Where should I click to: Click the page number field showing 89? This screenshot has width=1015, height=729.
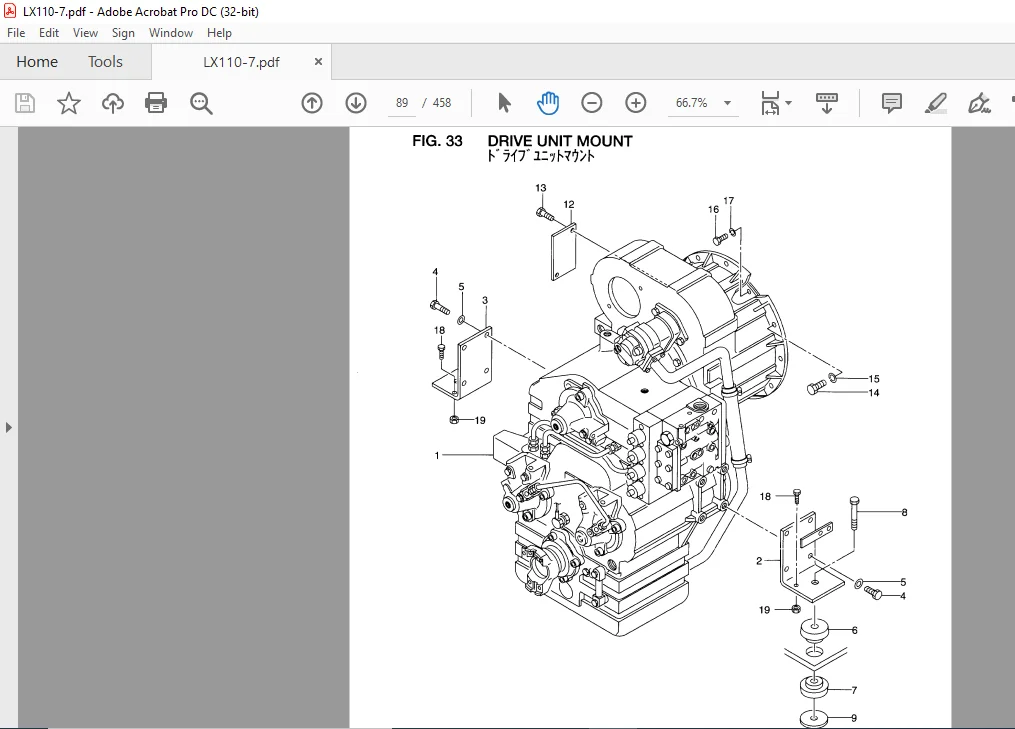point(402,103)
